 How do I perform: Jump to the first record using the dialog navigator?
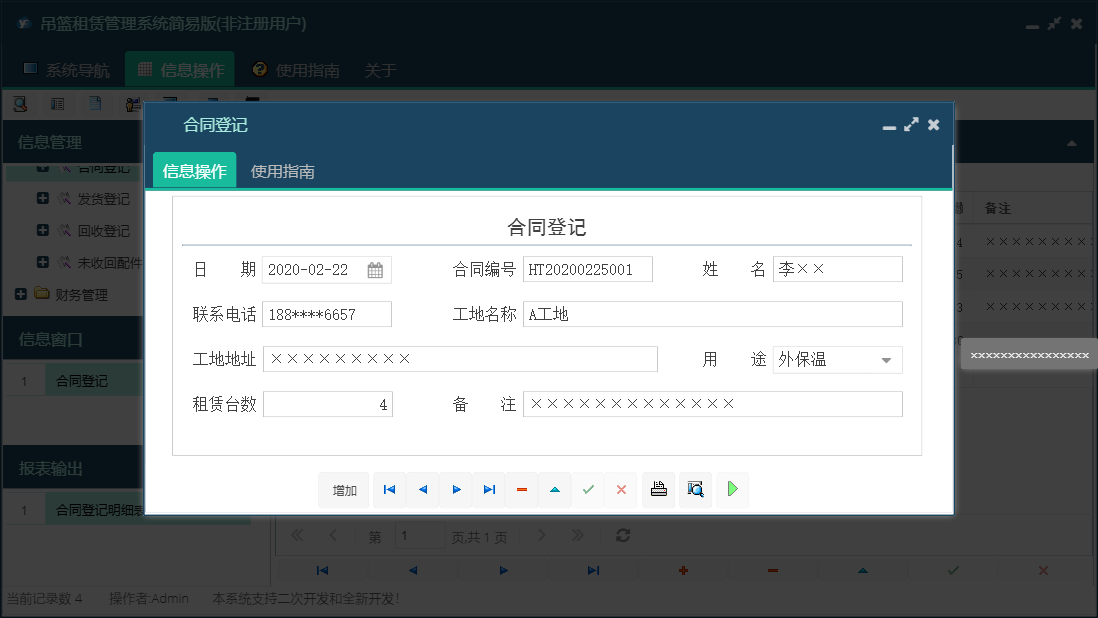pyautogui.click(x=389, y=490)
